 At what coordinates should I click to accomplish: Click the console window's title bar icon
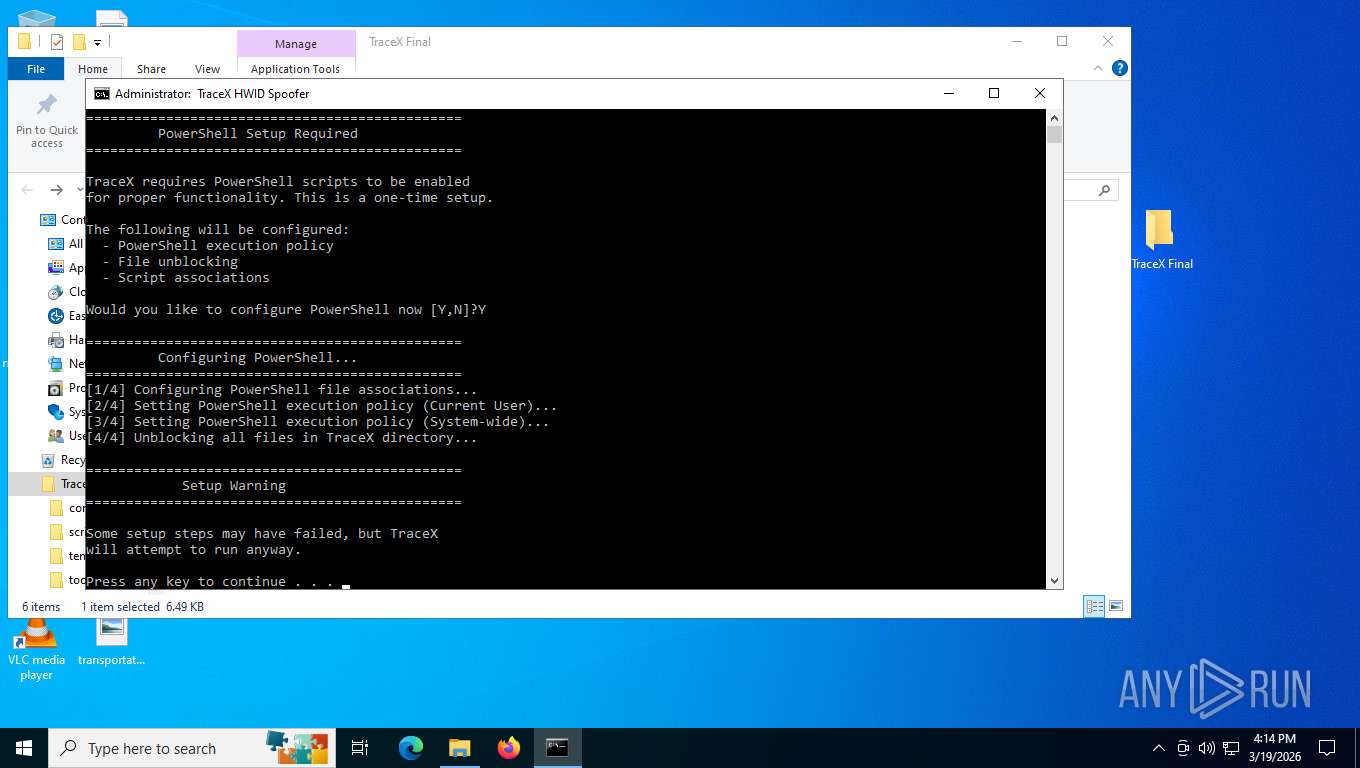tap(102, 93)
